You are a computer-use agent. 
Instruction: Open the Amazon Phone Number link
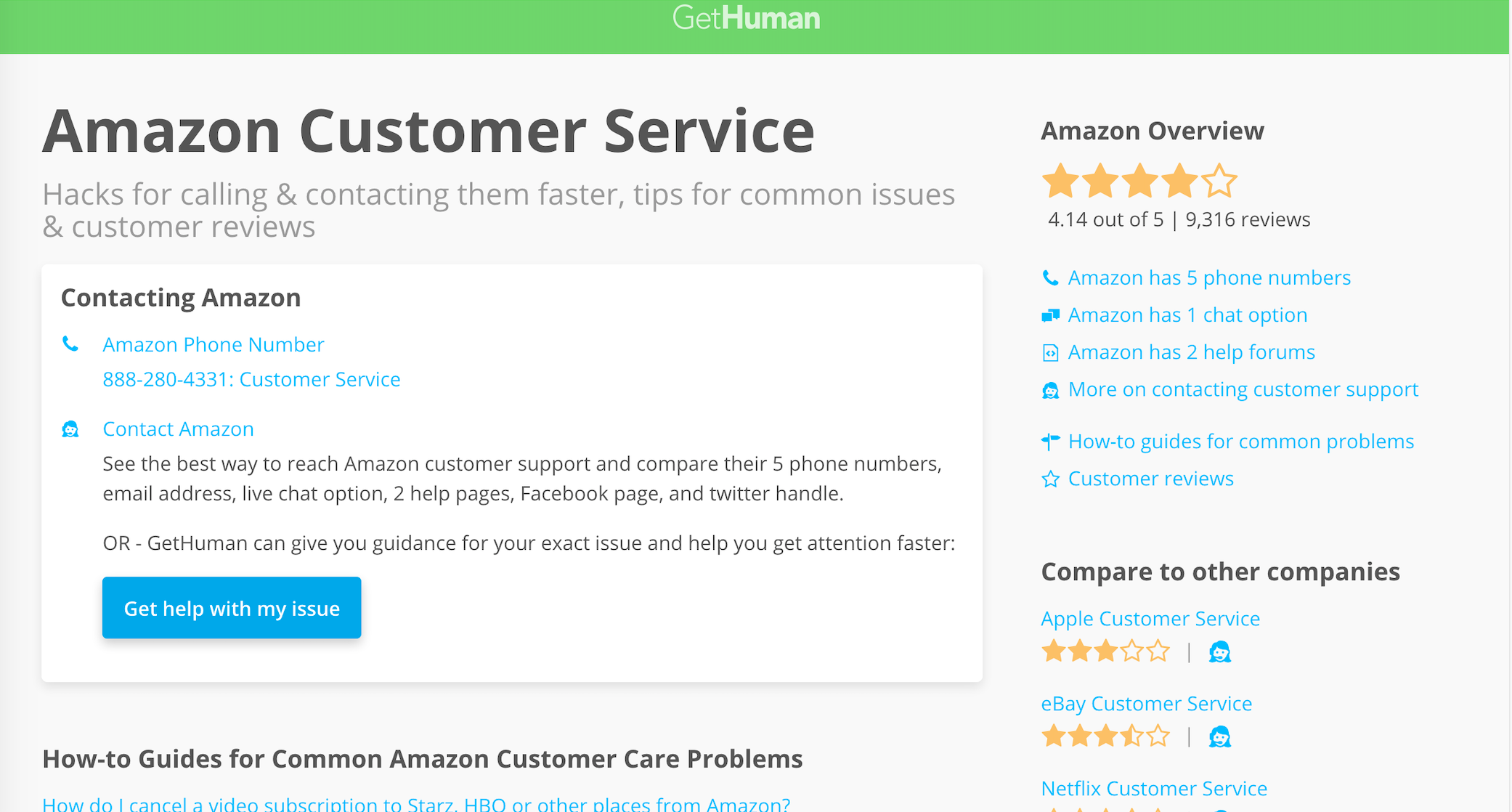[213, 344]
